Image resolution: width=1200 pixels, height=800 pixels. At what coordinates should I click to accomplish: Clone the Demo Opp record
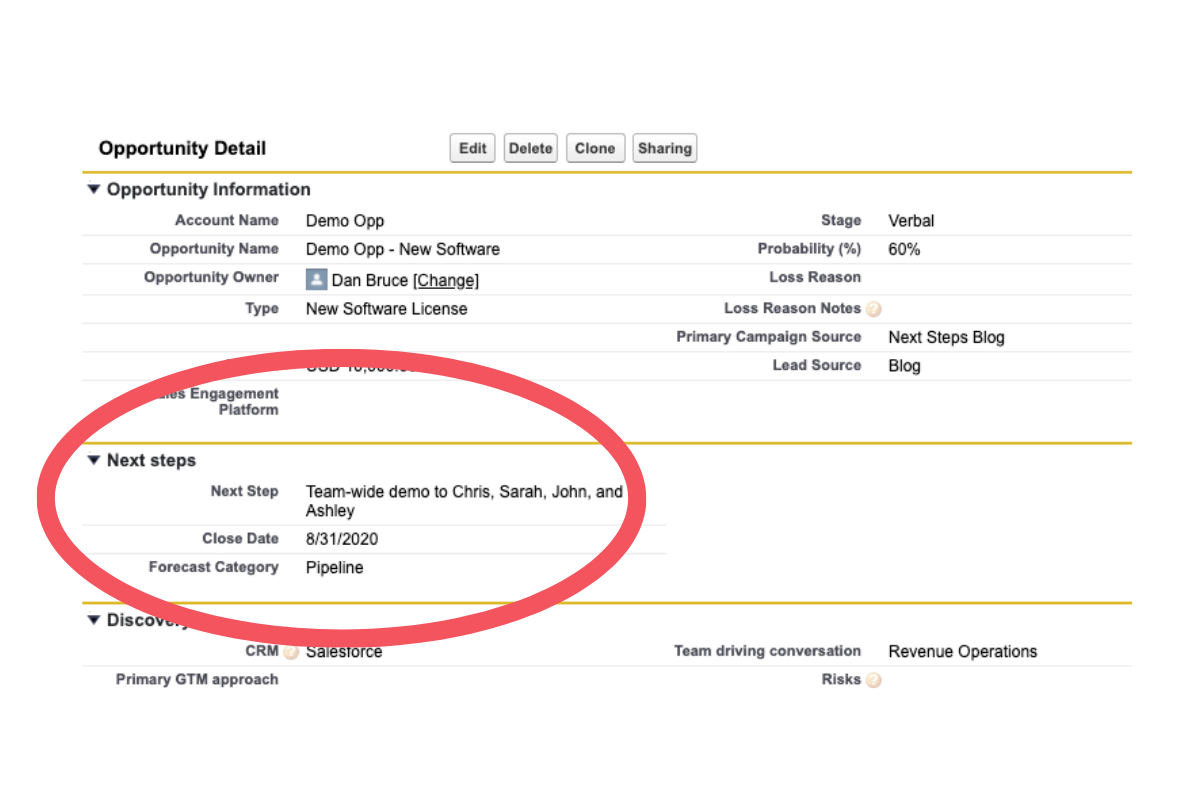(595, 147)
